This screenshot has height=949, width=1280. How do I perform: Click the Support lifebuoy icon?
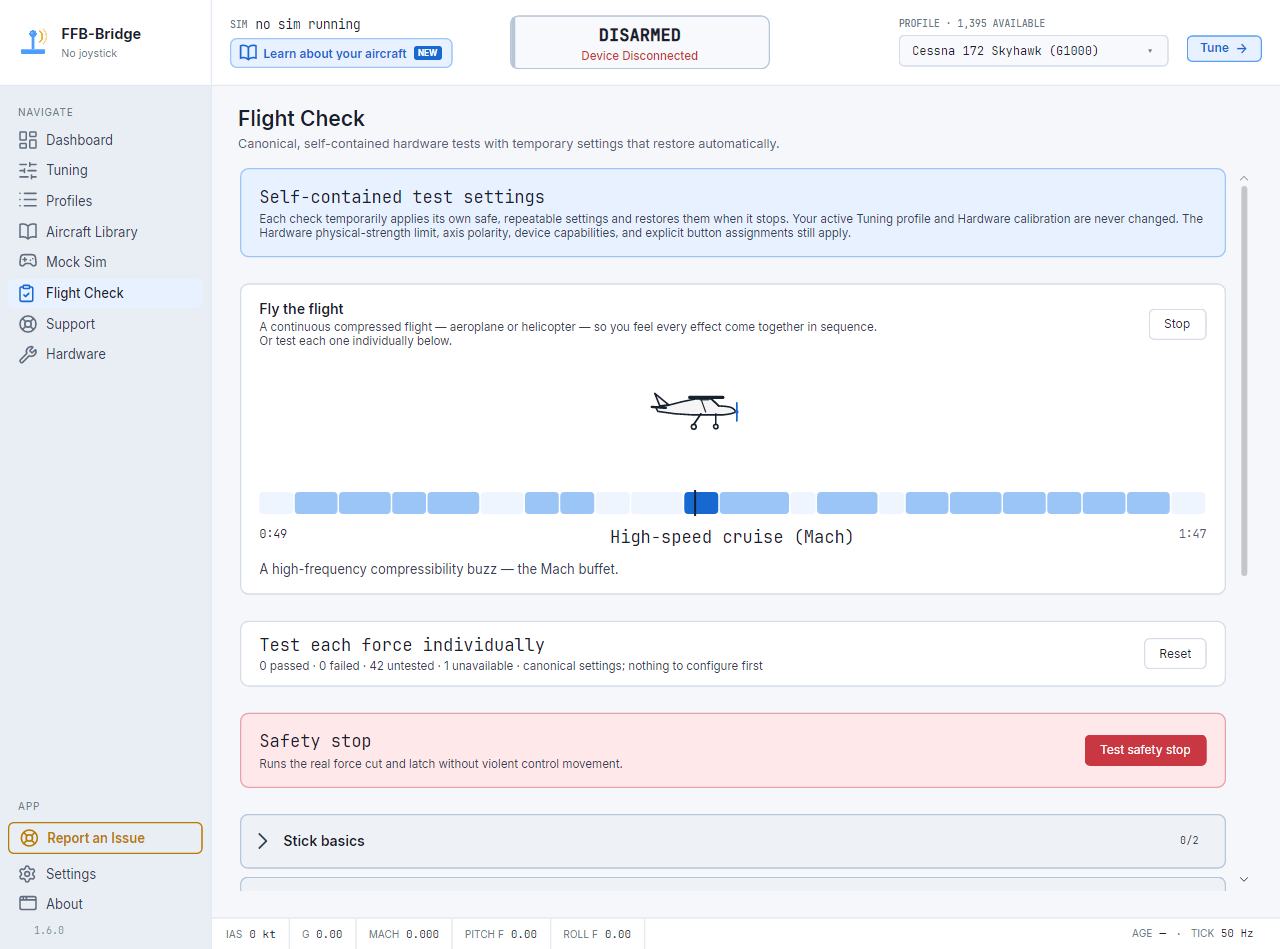[28, 324]
